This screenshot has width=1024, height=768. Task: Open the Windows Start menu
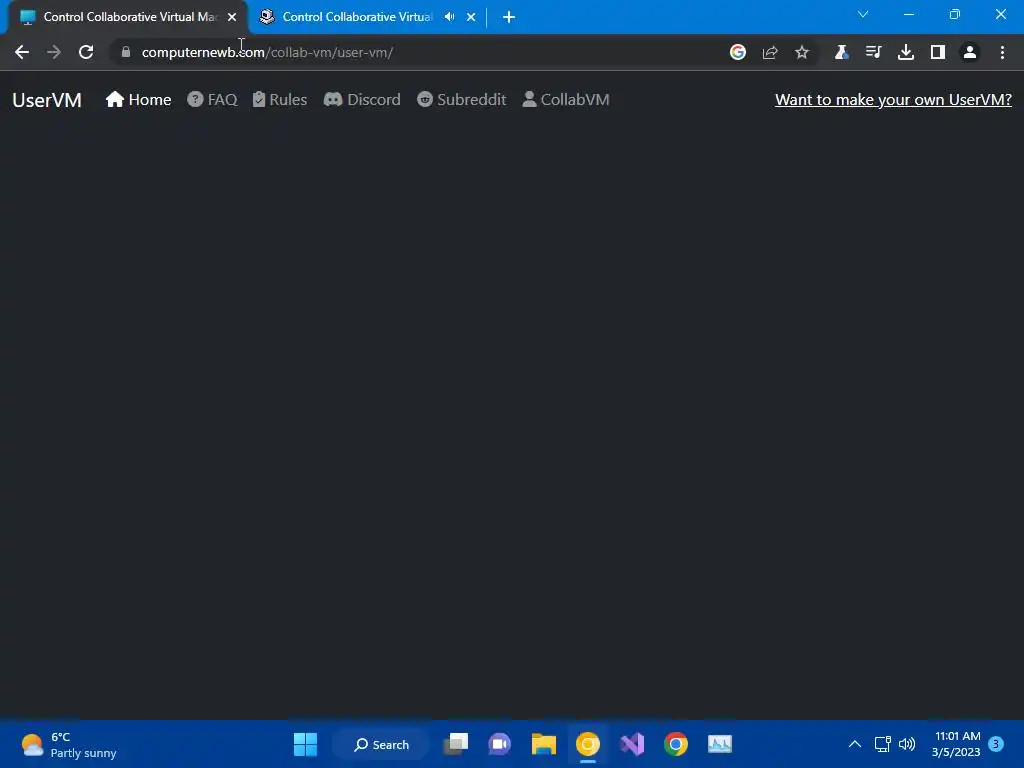(x=305, y=744)
